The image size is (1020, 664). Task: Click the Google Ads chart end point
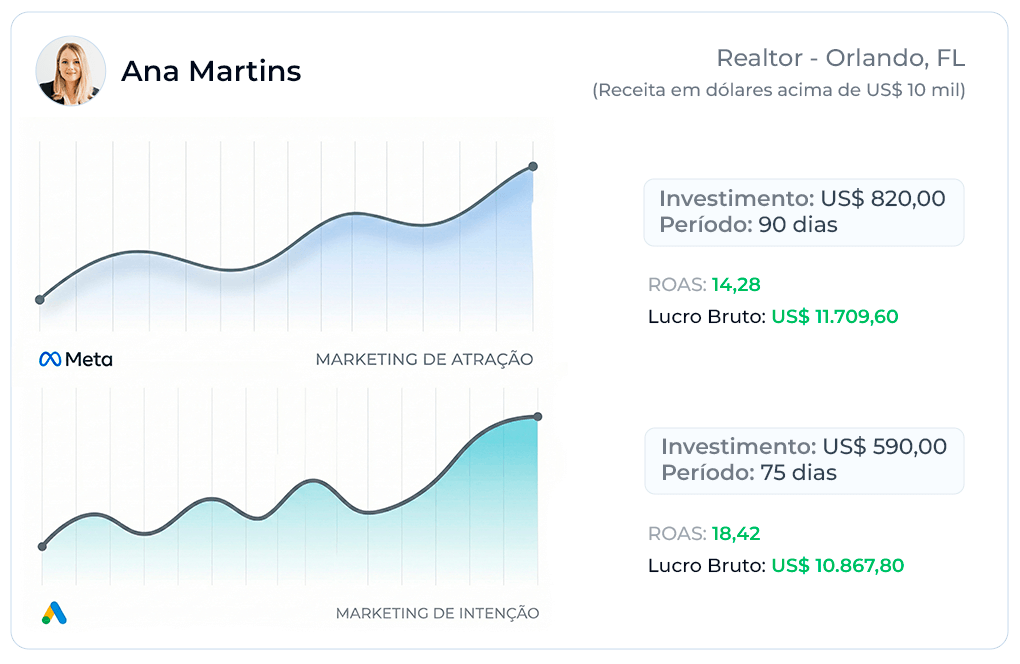(538, 416)
